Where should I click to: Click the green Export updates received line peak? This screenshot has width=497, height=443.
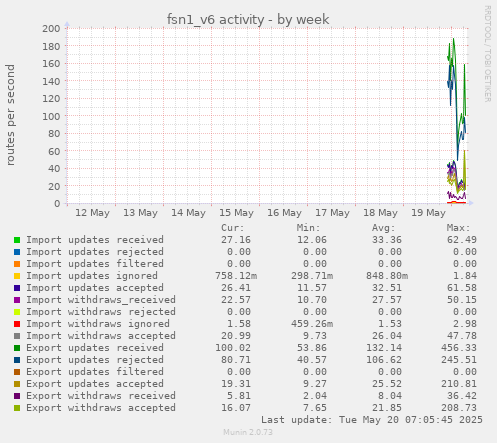tap(453, 39)
